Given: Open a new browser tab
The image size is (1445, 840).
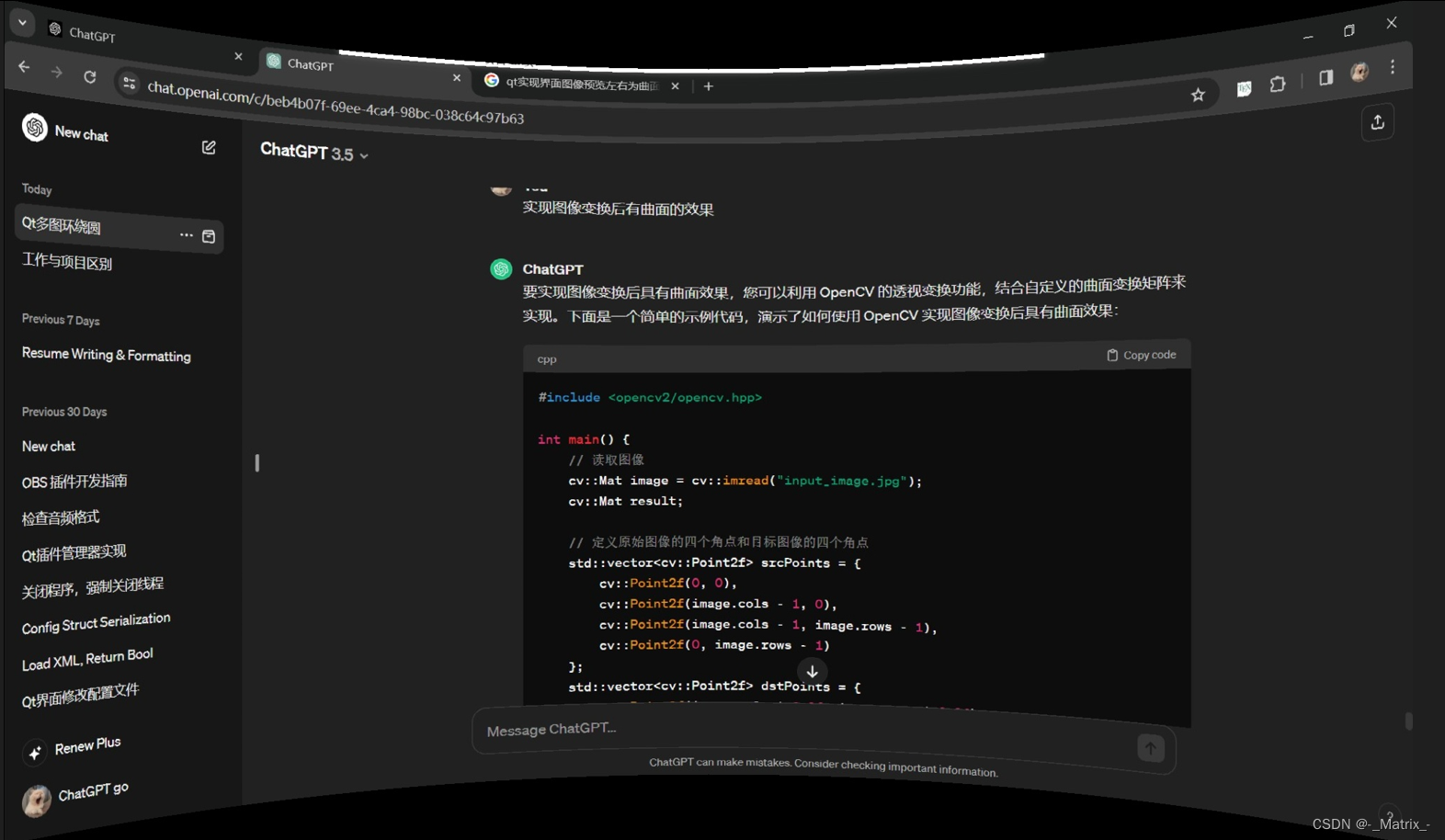Looking at the screenshot, I should [708, 86].
